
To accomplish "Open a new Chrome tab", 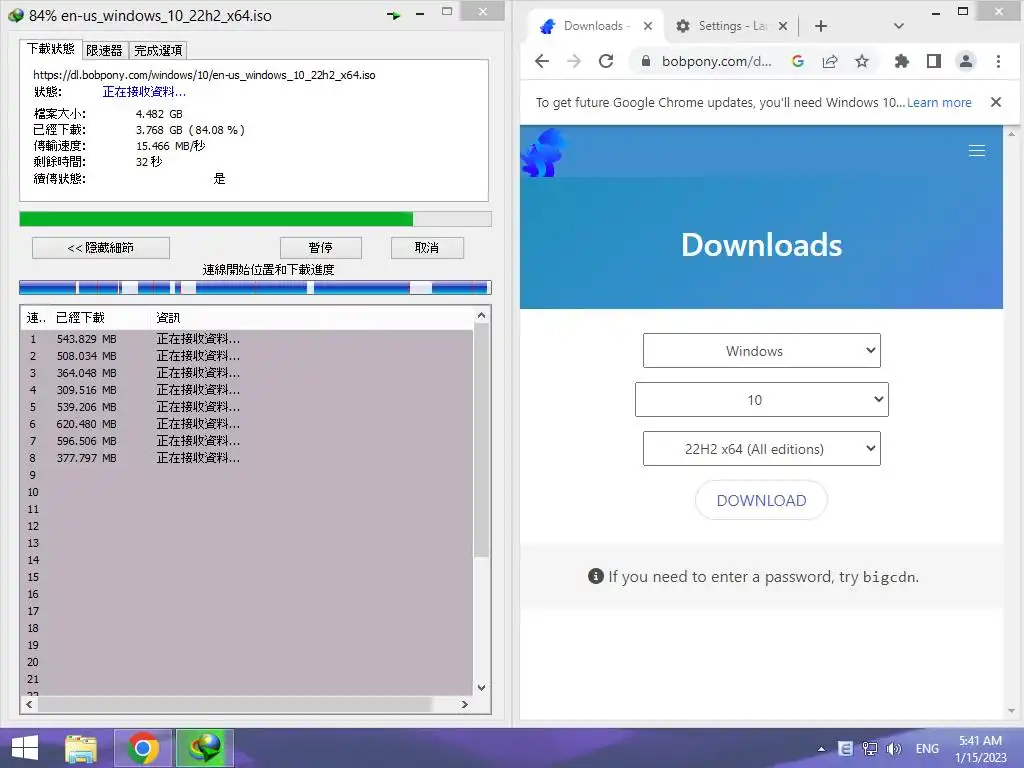I will tap(821, 26).
